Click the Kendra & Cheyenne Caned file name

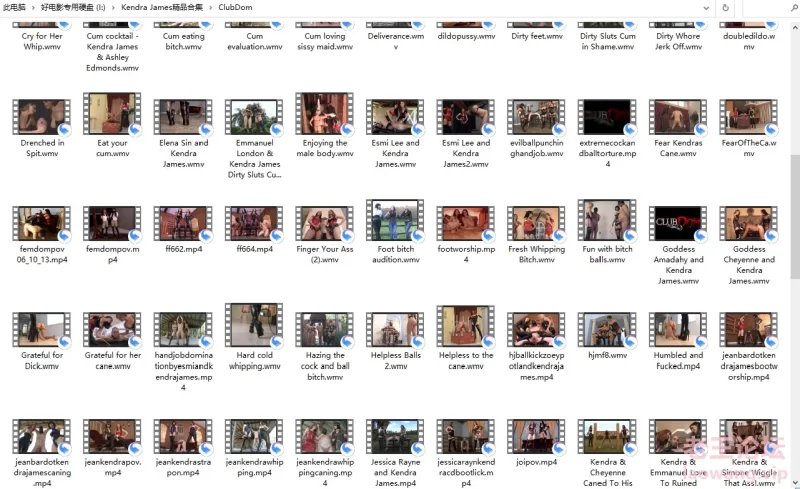pyautogui.click(x=608, y=472)
